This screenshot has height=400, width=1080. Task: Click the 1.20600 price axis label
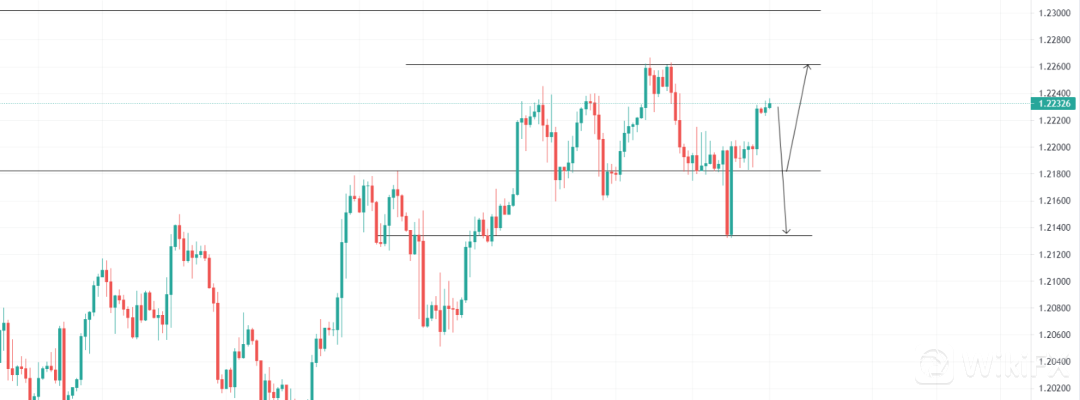[1053, 334]
